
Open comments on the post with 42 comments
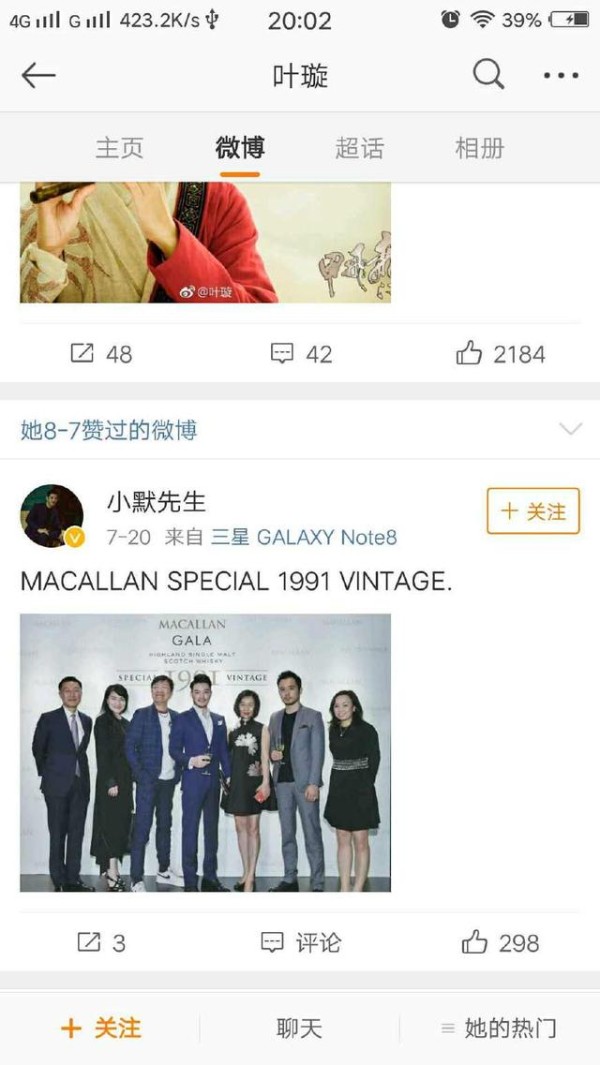coord(301,354)
